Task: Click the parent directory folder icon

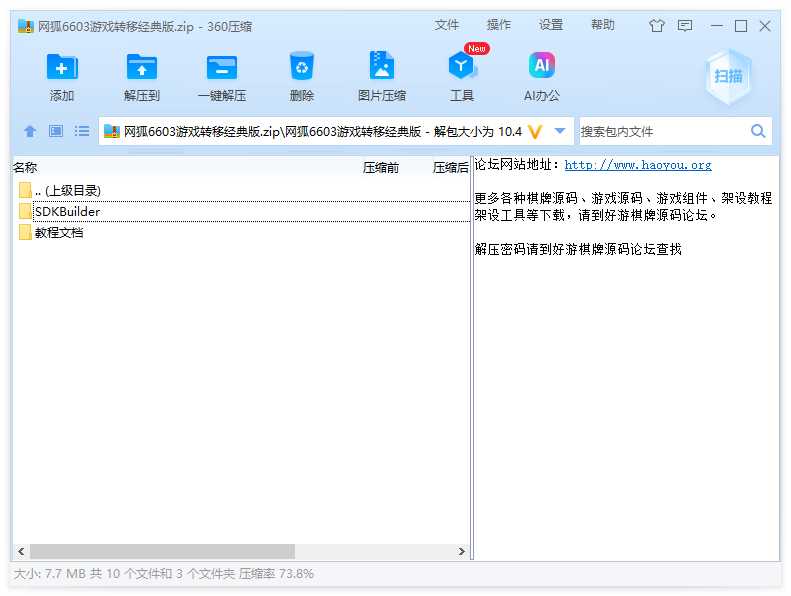Action: point(25,190)
